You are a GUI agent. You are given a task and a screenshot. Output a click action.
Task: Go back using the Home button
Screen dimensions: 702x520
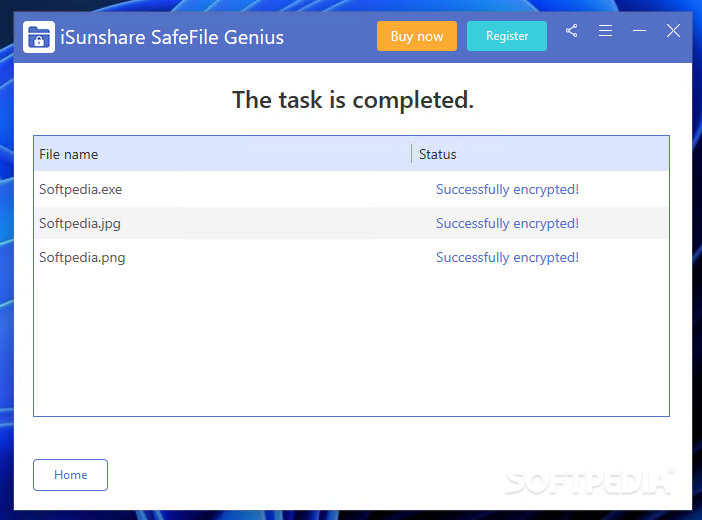pos(70,475)
